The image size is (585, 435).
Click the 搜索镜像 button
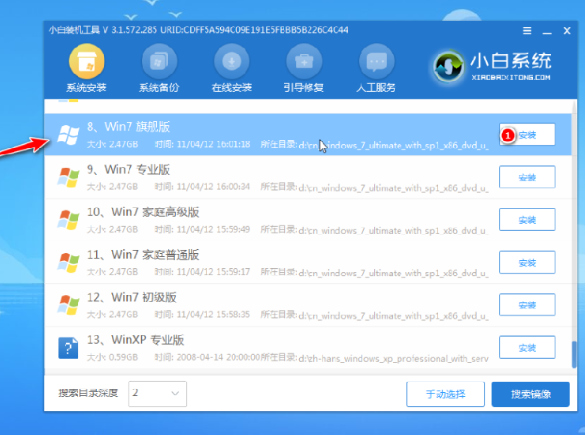click(x=531, y=394)
